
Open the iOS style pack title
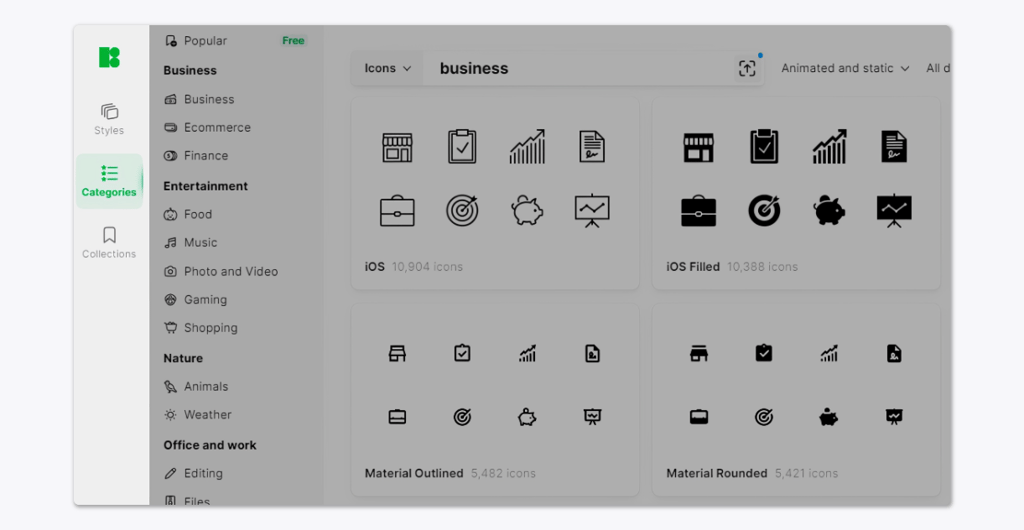pyautogui.click(x=375, y=266)
